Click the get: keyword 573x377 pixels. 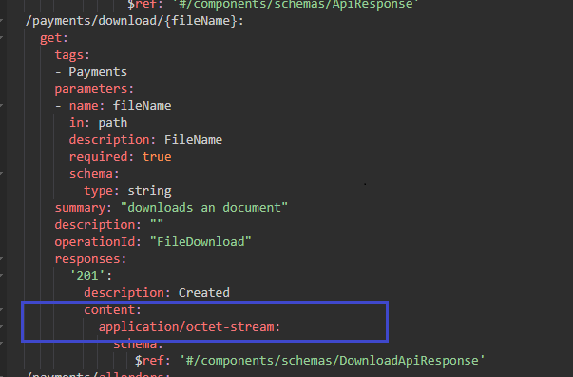coord(54,38)
